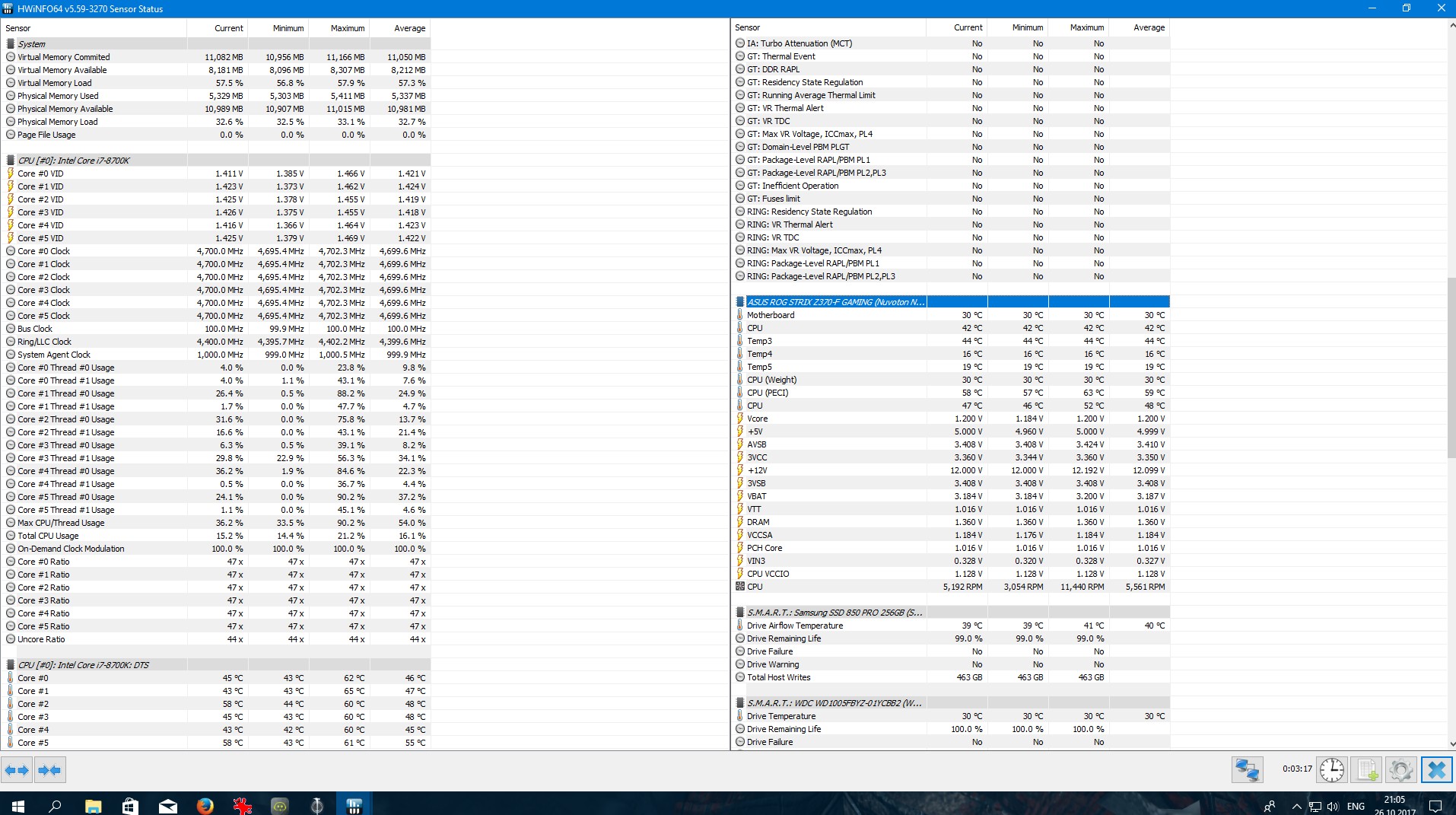Select the Max CPU/Thread Usage row
Image resolution: width=1456 pixels, height=815 pixels.
pyautogui.click(x=217, y=523)
